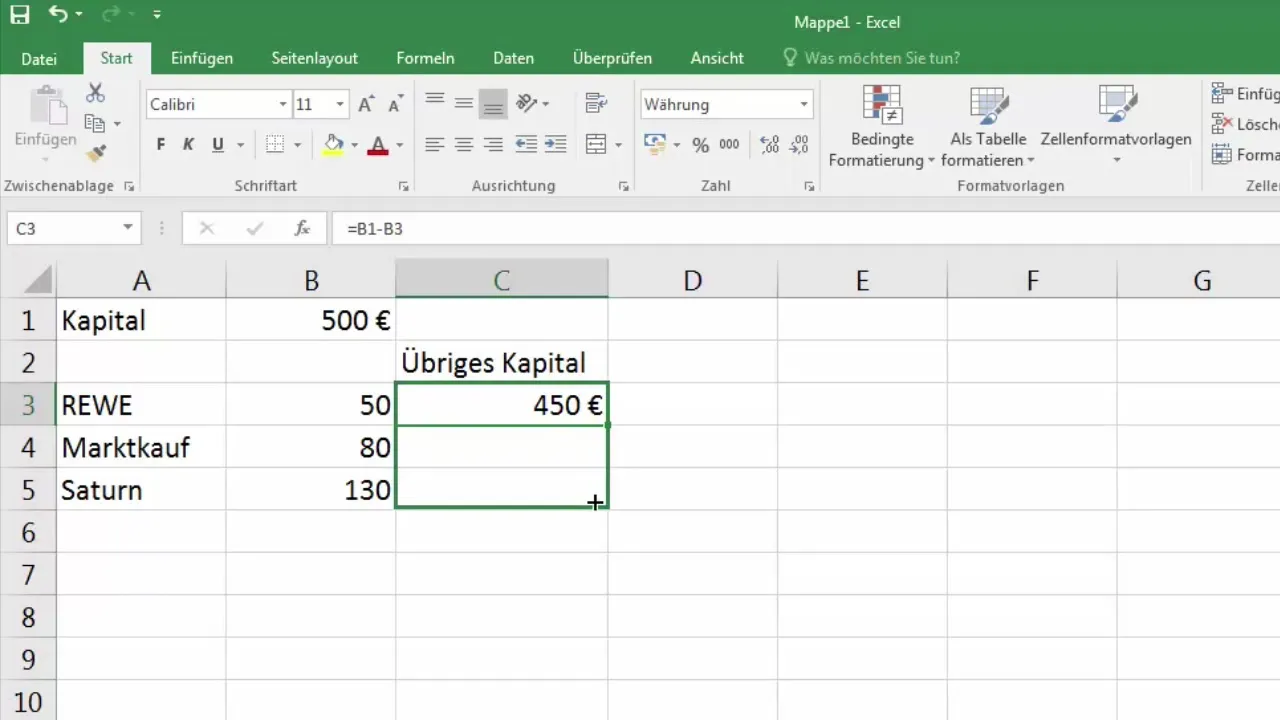
Task: Select the cell containing Übriges Kapital
Action: point(502,362)
